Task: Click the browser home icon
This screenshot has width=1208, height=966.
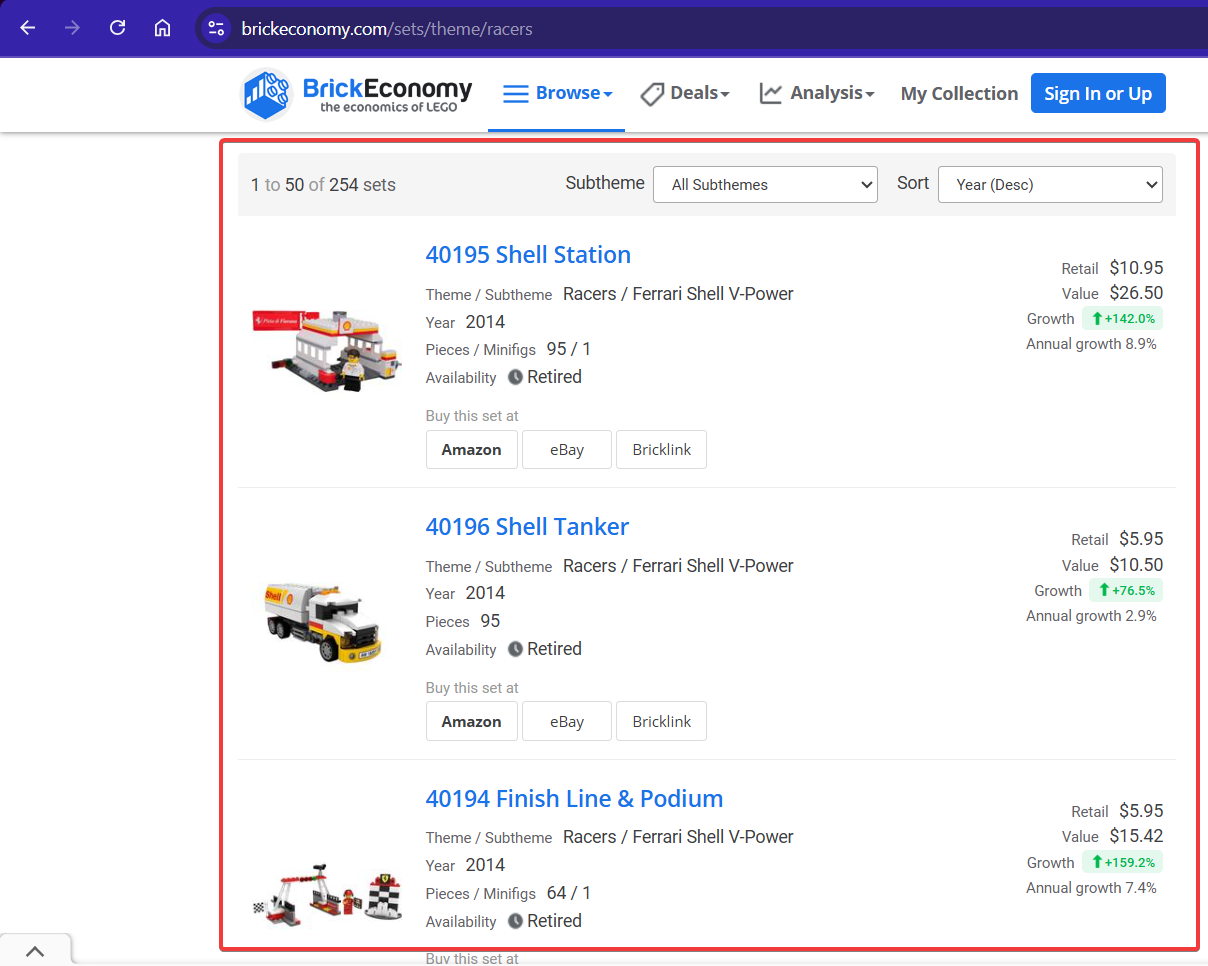Action: (162, 28)
